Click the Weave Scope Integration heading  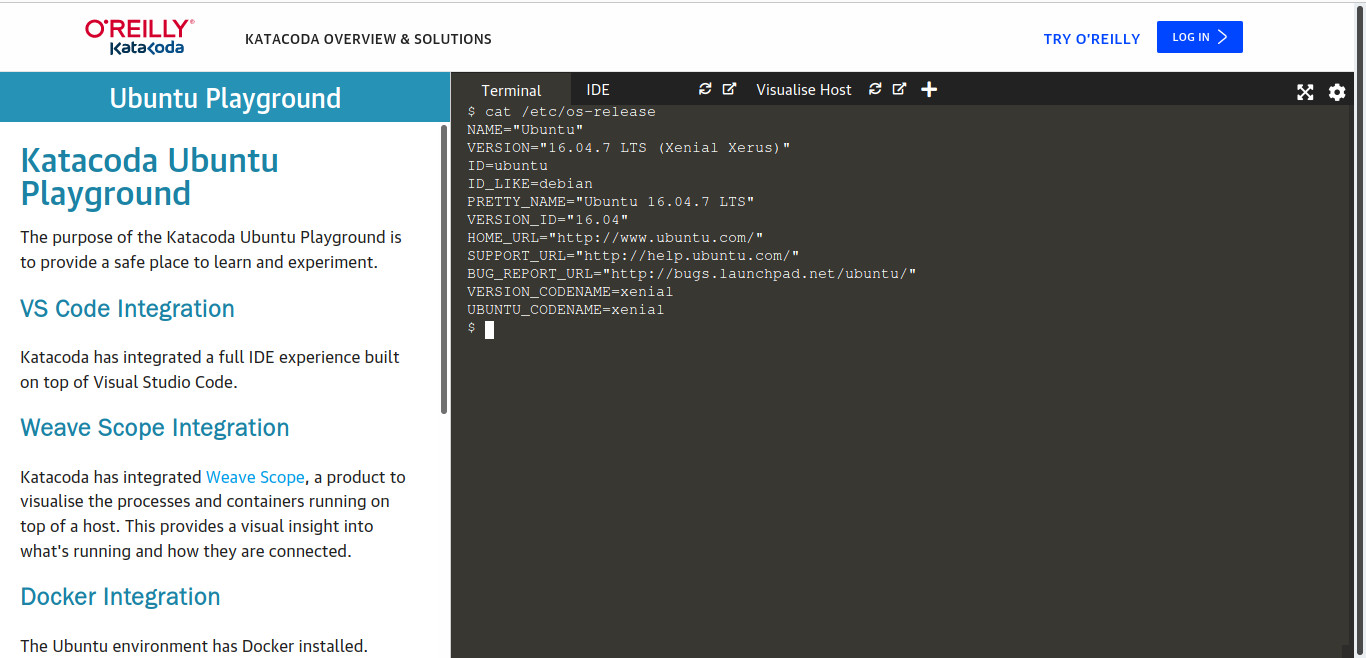pos(155,428)
